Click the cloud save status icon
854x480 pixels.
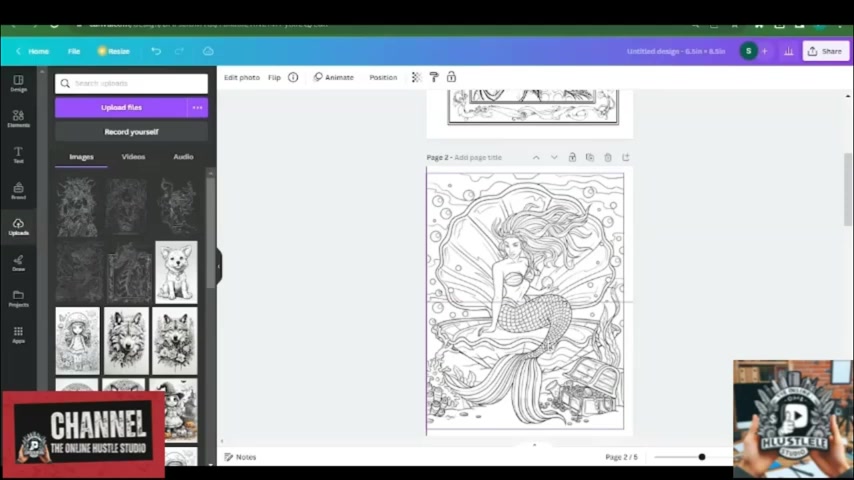pos(208,51)
